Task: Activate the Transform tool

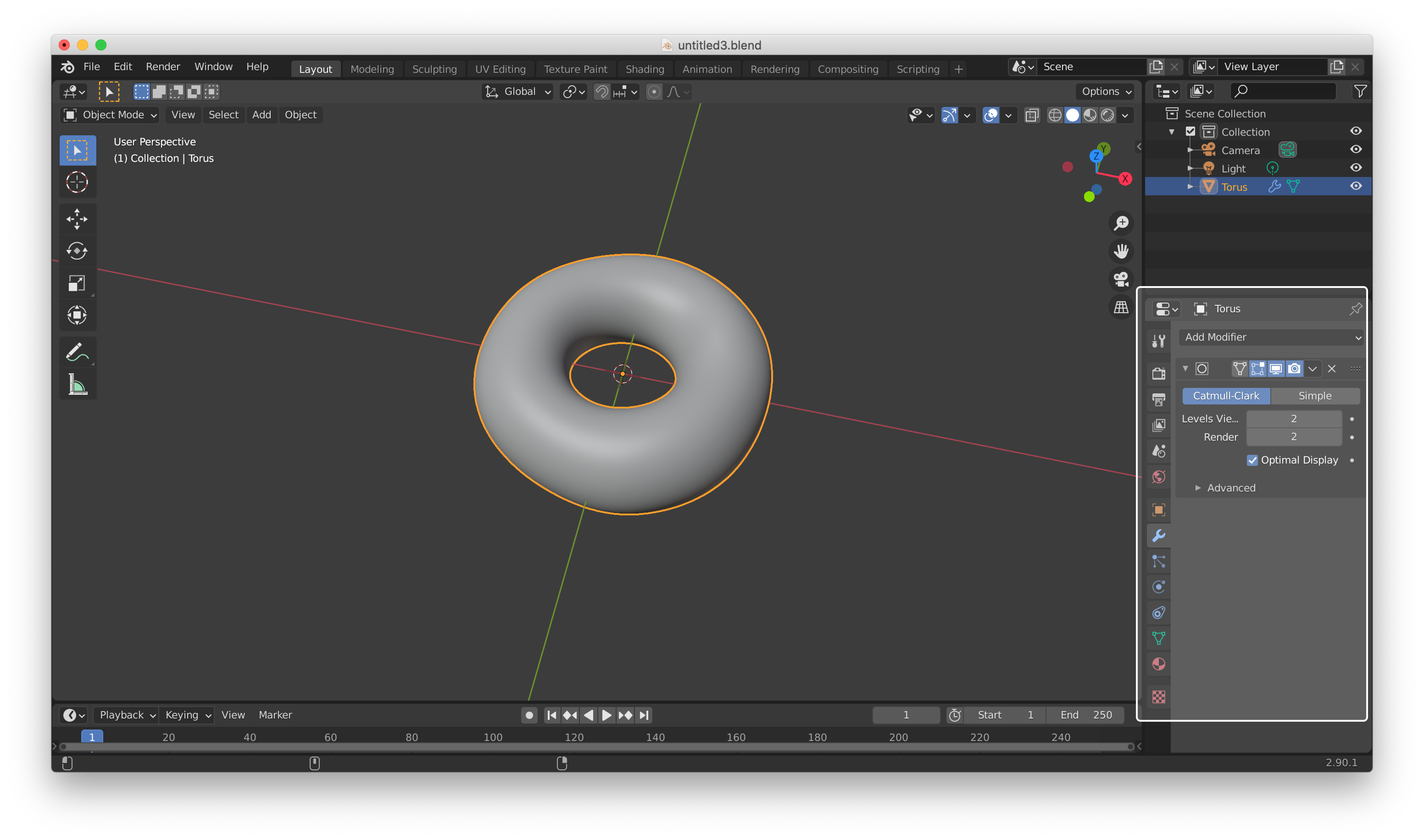Action: point(77,315)
